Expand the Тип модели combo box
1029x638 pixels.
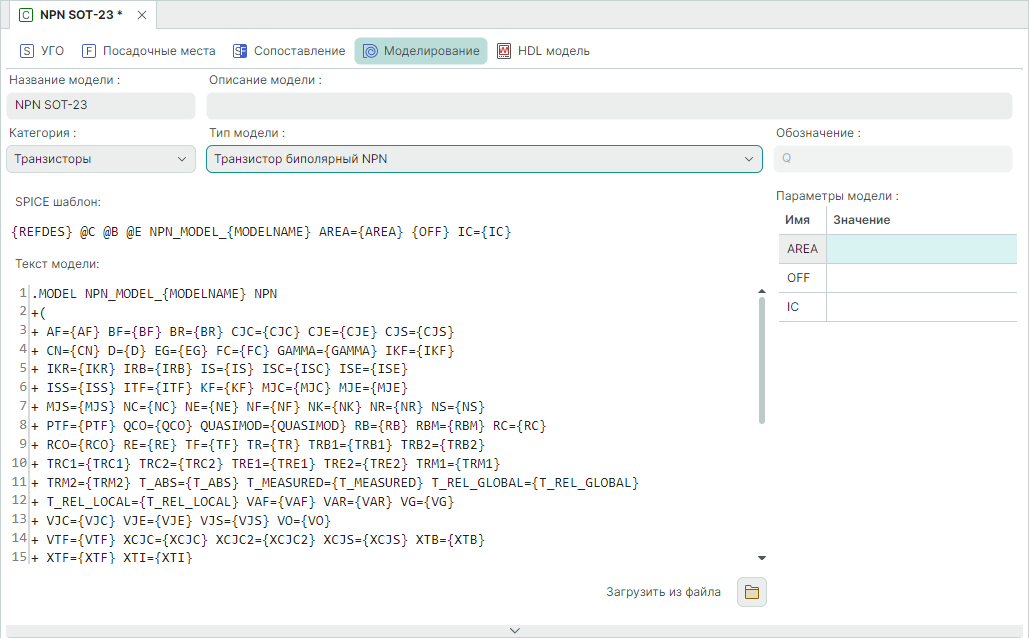pos(484,158)
